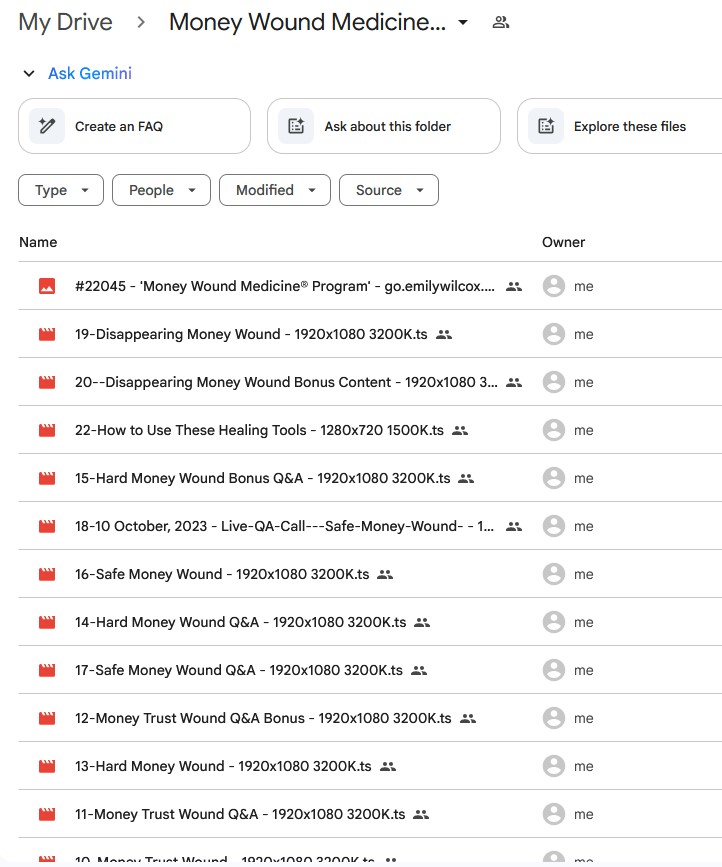Go to My Drive in breadcrumb

coord(66,23)
